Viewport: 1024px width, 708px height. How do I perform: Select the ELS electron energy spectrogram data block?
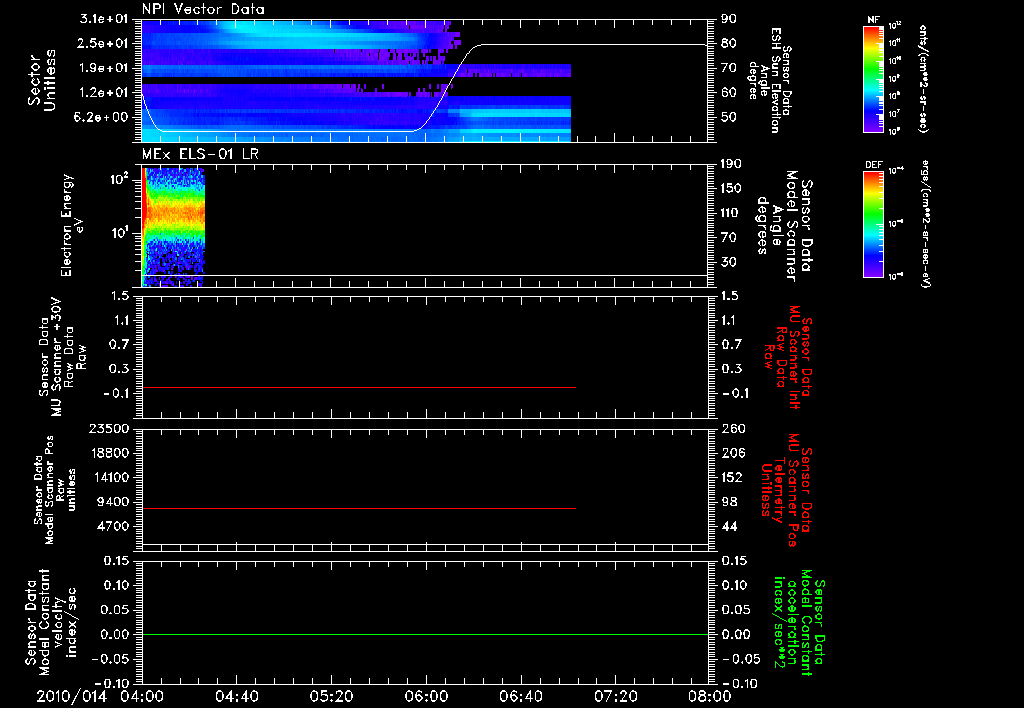coord(173,227)
